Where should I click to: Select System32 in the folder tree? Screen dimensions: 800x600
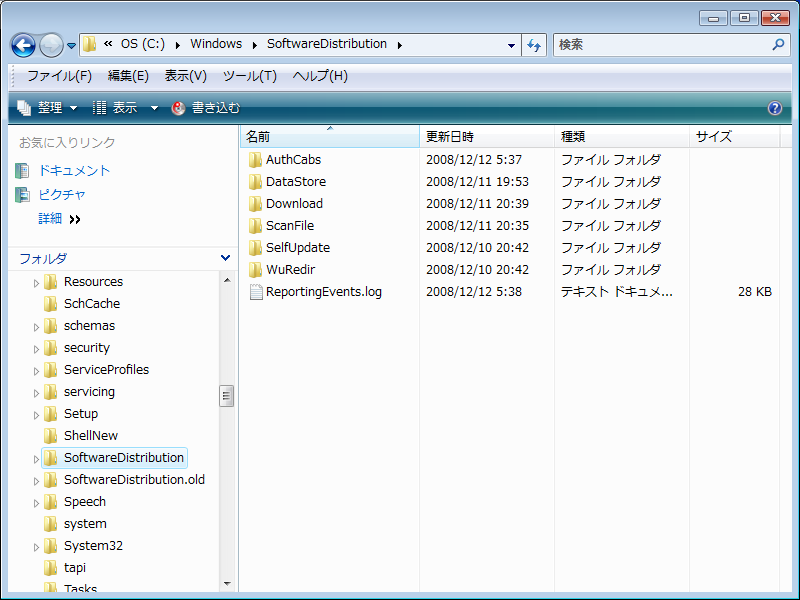coord(93,545)
